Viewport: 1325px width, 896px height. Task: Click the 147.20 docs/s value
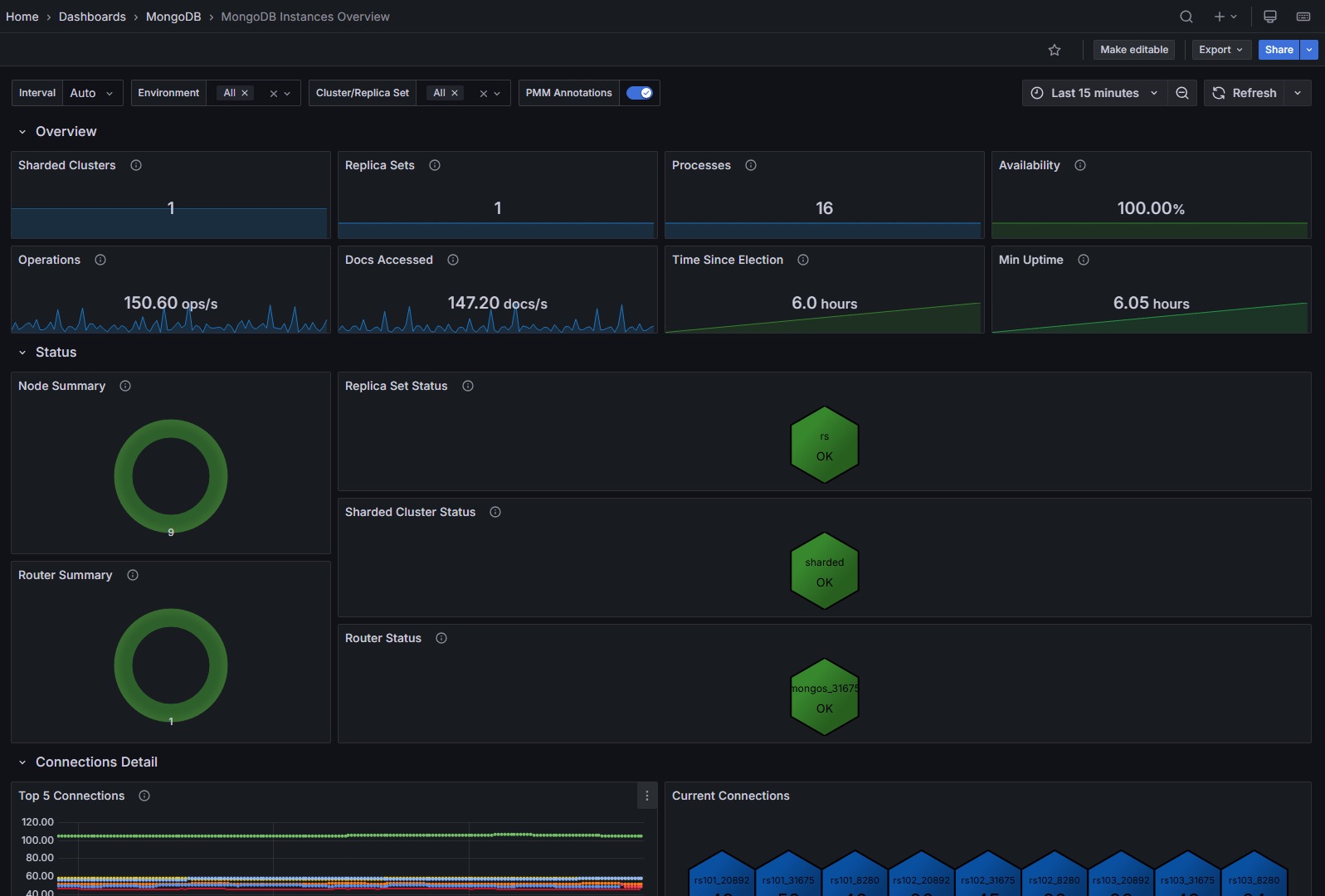click(x=498, y=303)
